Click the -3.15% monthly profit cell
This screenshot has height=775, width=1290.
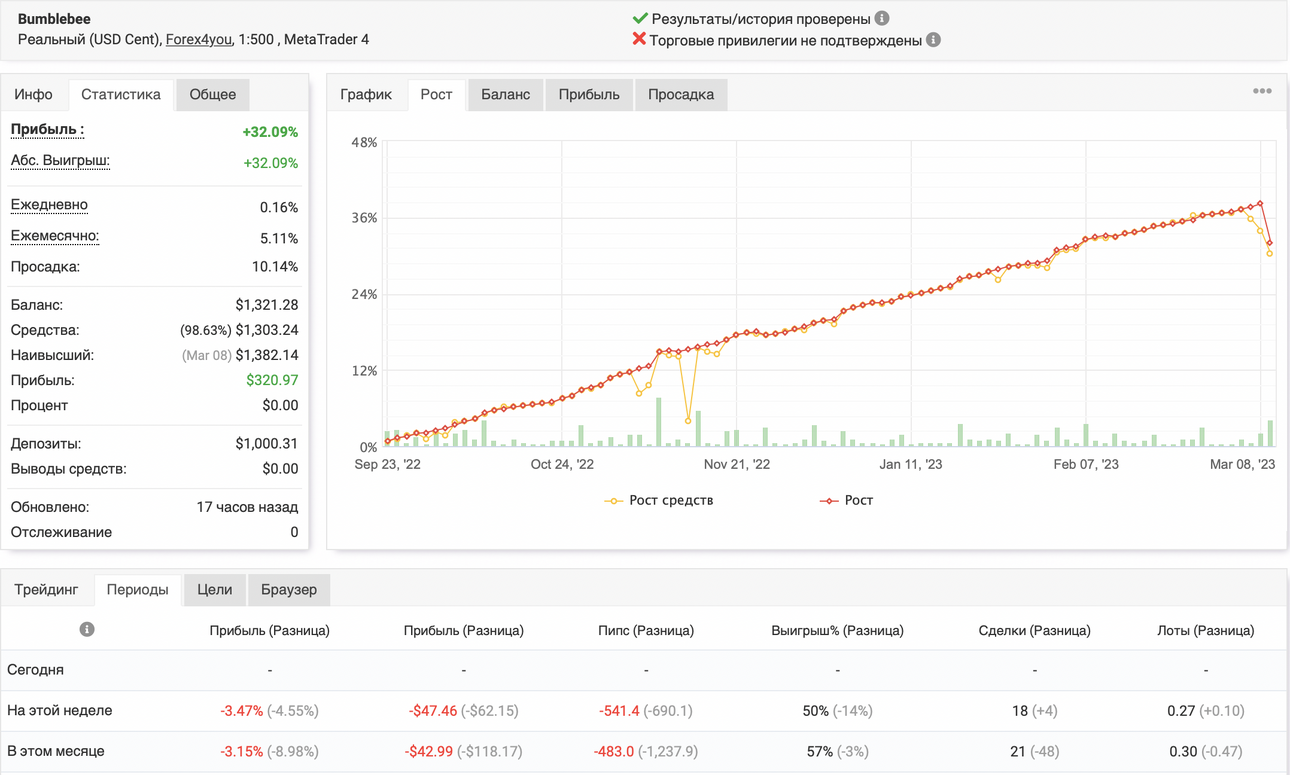[242, 751]
